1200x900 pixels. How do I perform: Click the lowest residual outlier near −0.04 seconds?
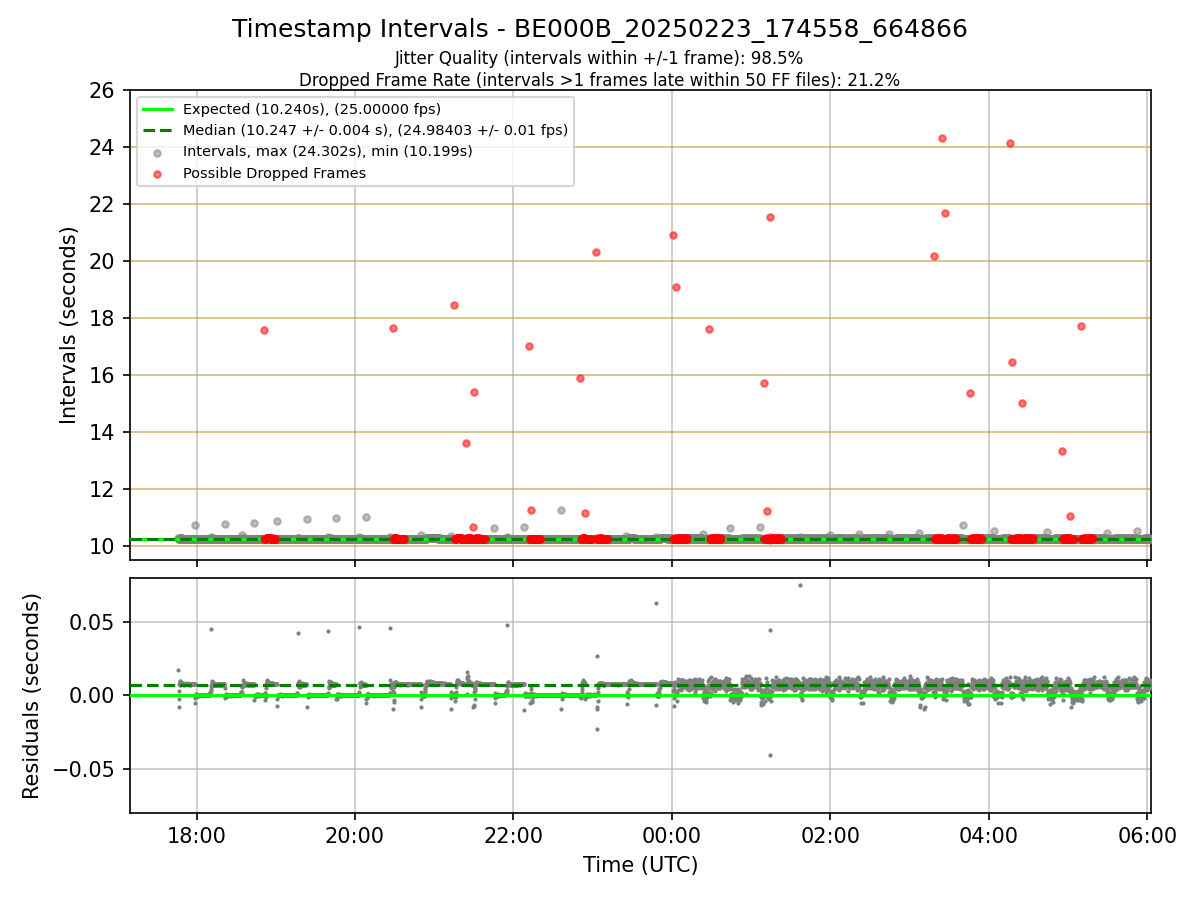point(770,755)
